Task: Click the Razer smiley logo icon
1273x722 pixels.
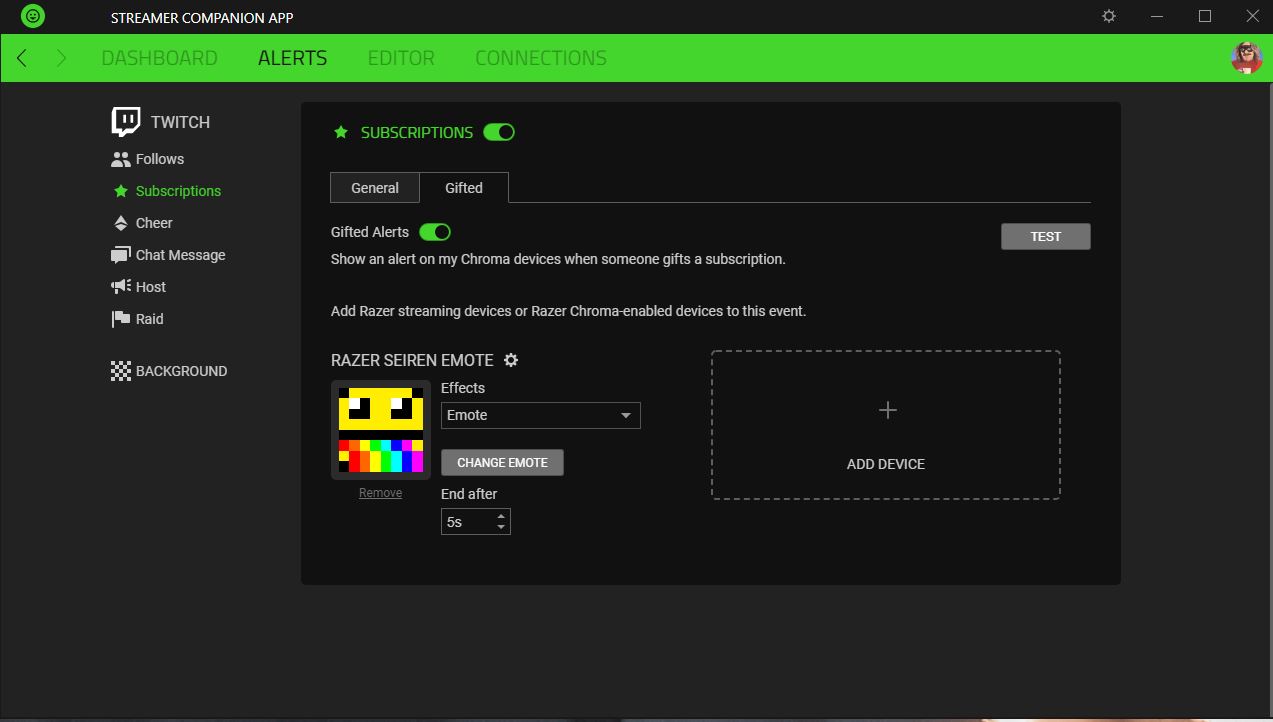Action: [x=33, y=17]
